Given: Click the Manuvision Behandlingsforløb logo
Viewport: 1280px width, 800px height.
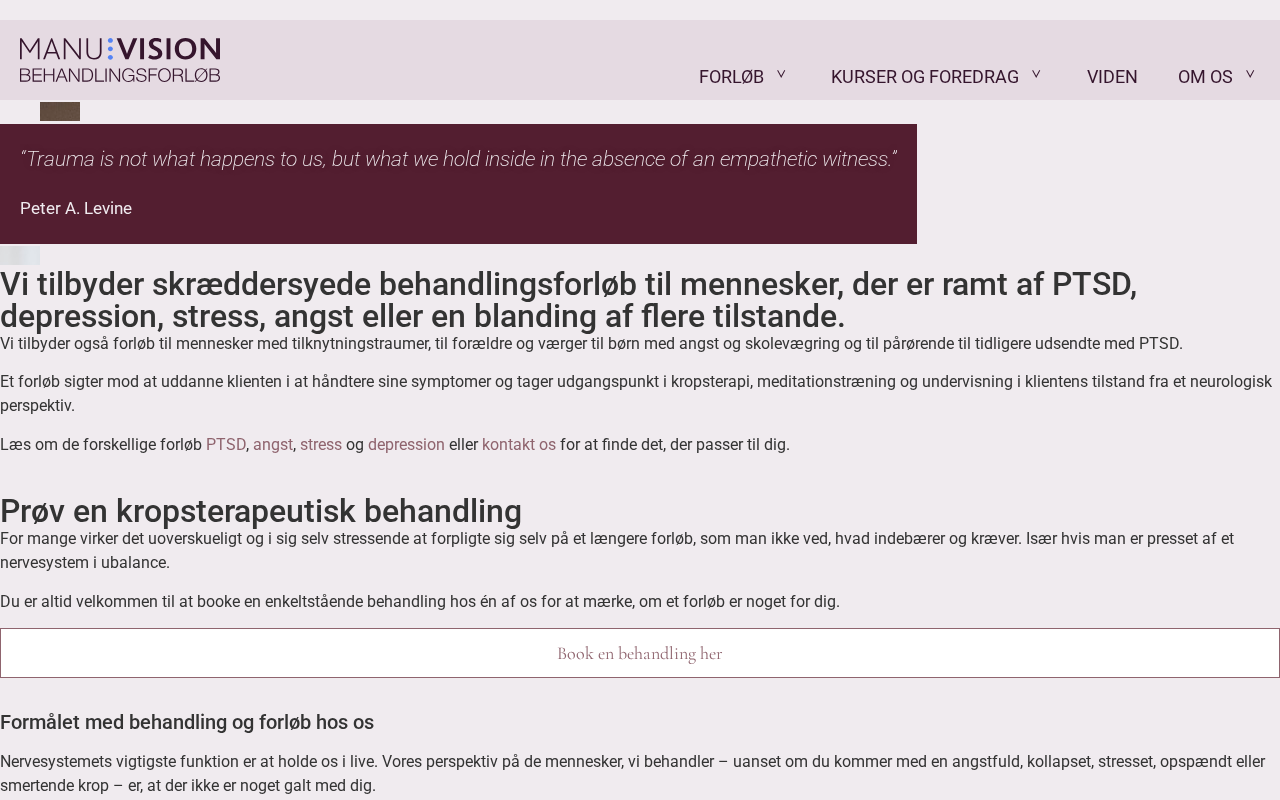Looking at the screenshot, I should (x=120, y=60).
